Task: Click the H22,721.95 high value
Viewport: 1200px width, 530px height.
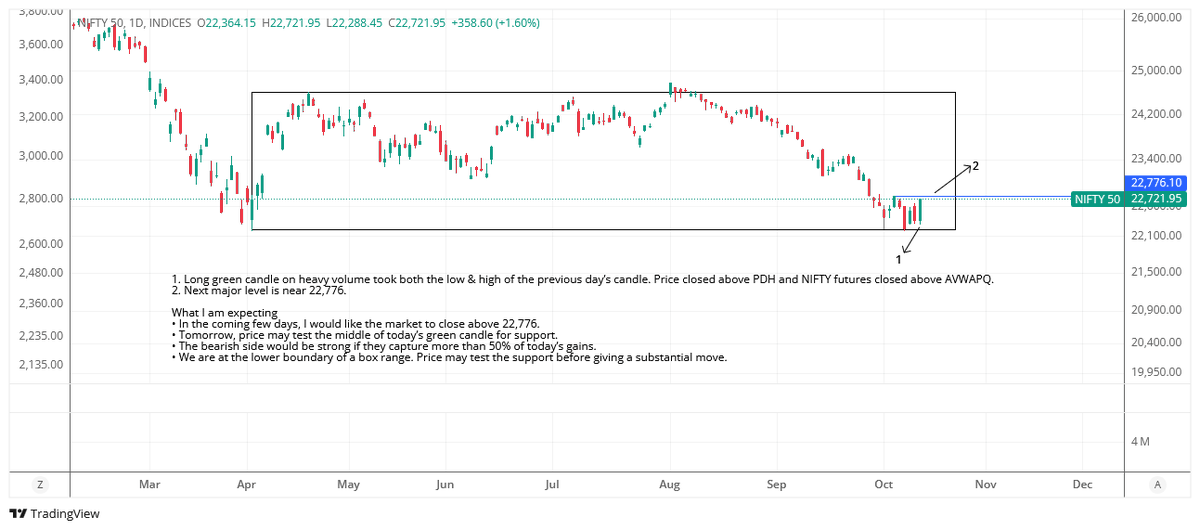Action: (291, 22)
